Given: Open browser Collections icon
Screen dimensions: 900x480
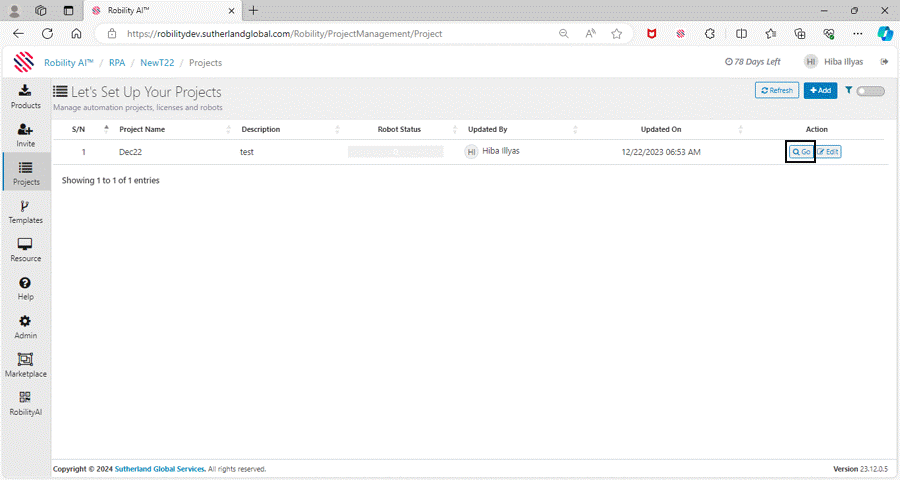Looking at the screenshot, I should [x=800, y=34].
